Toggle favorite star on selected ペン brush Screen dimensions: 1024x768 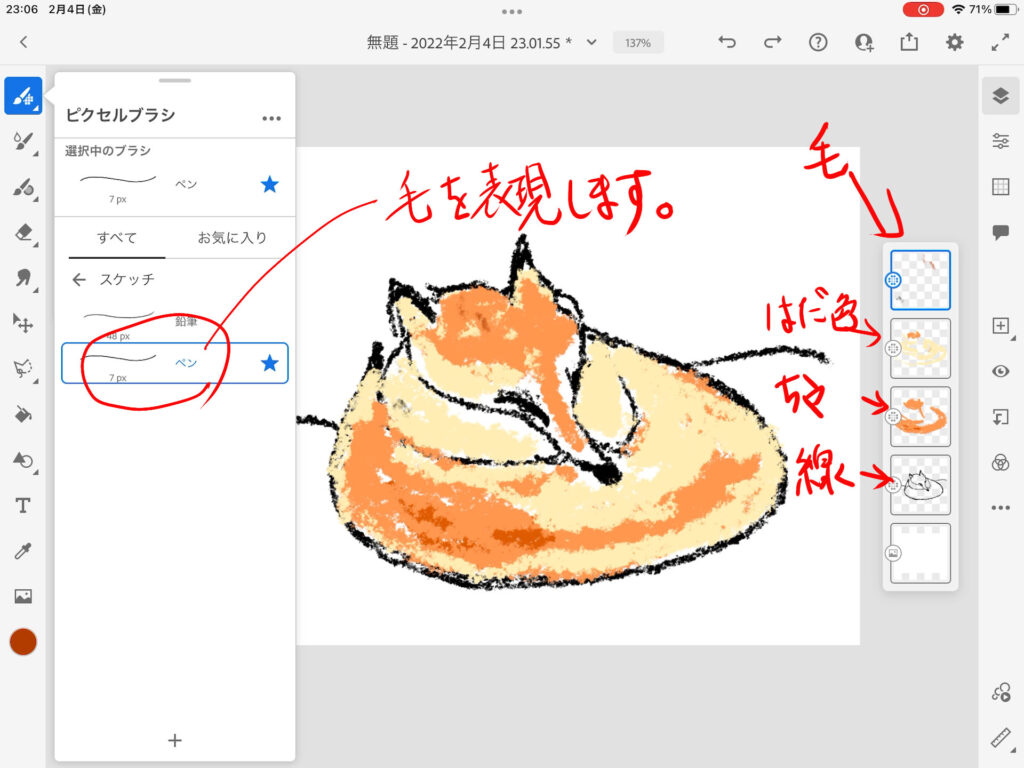(x=269, y=363)
